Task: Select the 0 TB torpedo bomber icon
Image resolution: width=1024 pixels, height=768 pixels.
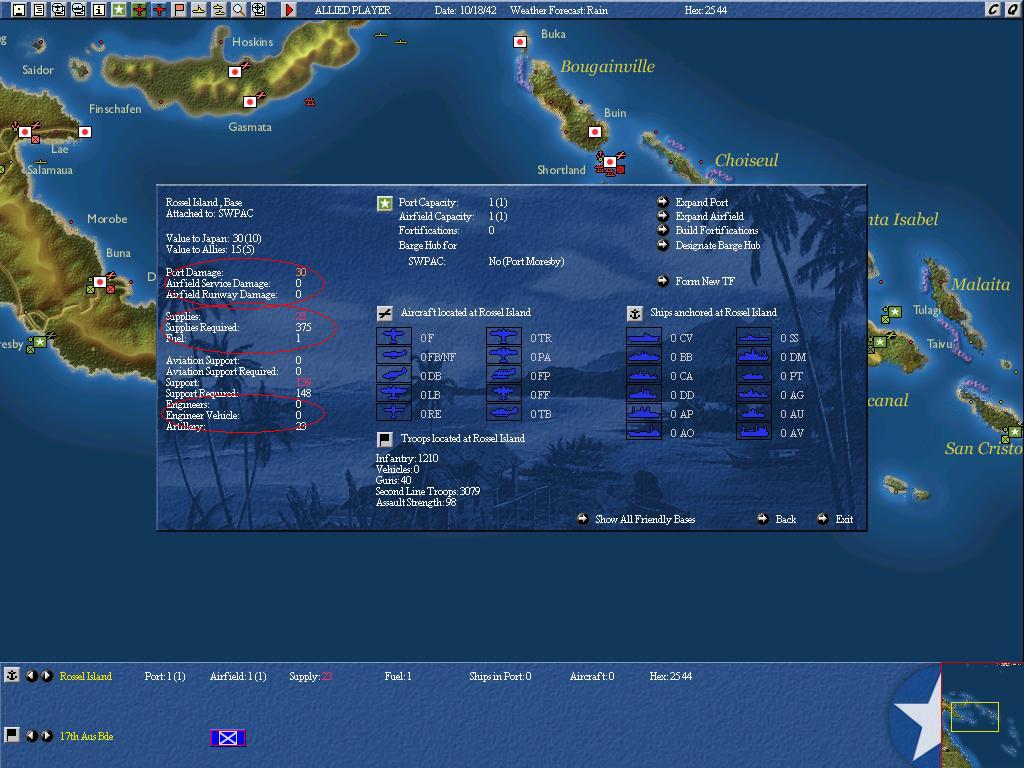Action: coord(504,413)
